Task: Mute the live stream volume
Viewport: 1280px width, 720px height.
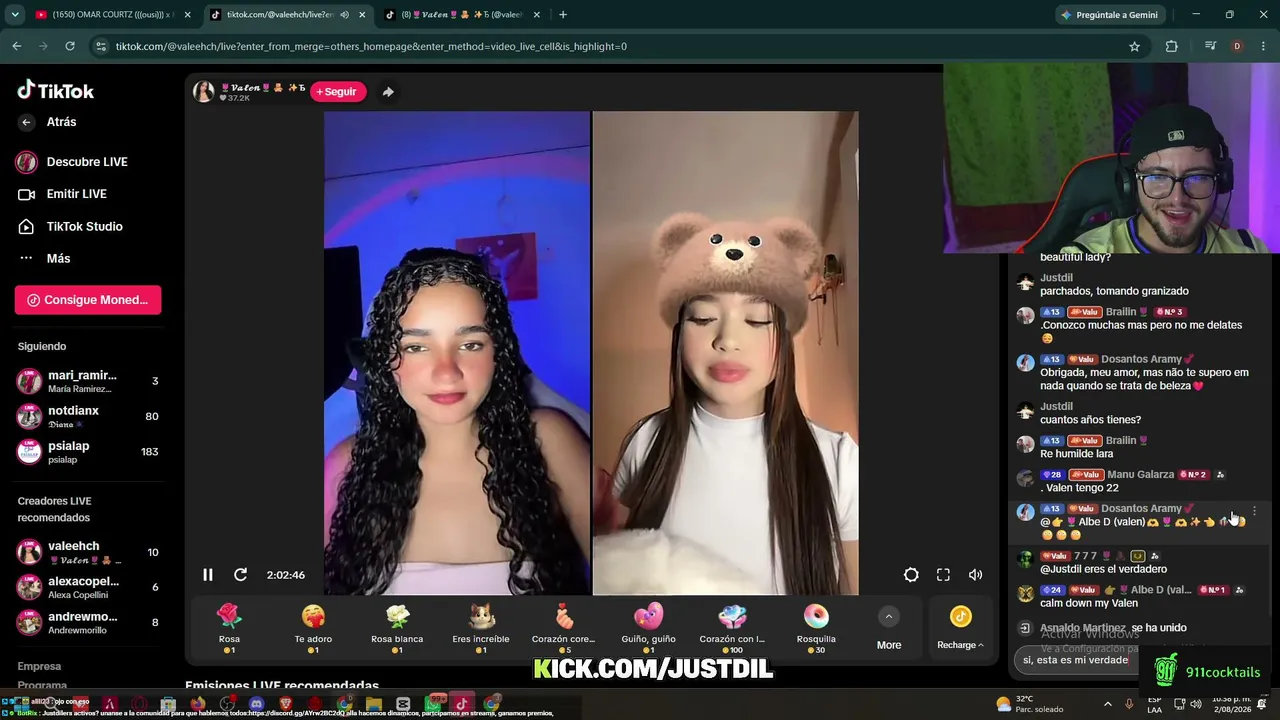Action: [x=975, y=575]
